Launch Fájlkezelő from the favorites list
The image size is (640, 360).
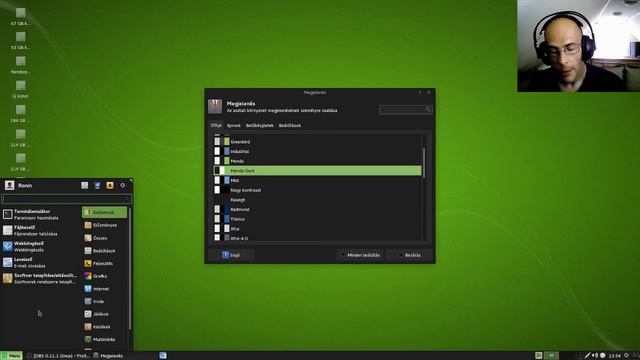point(40,230)
